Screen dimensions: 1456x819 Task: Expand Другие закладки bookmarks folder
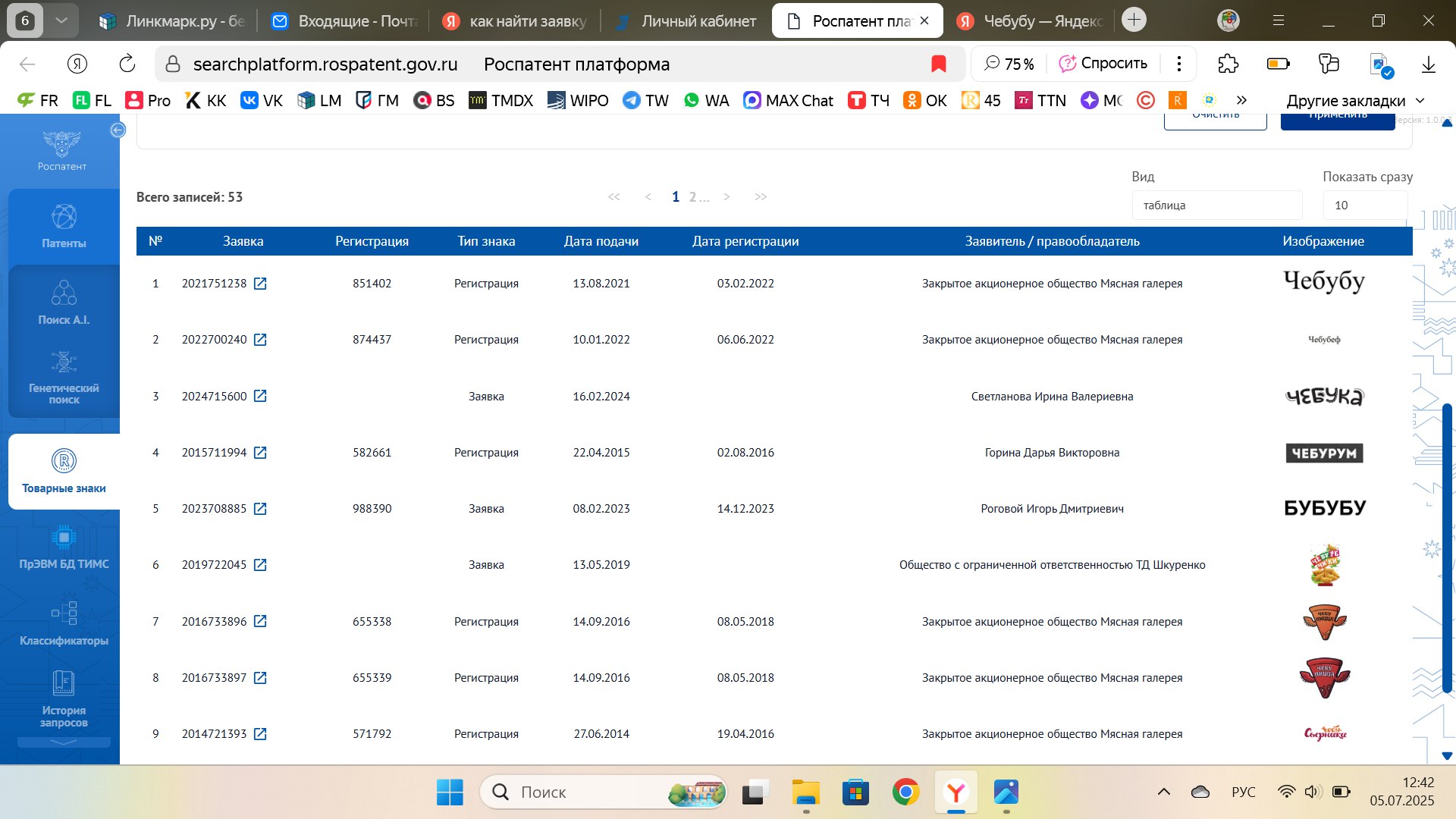[1356, 101]
